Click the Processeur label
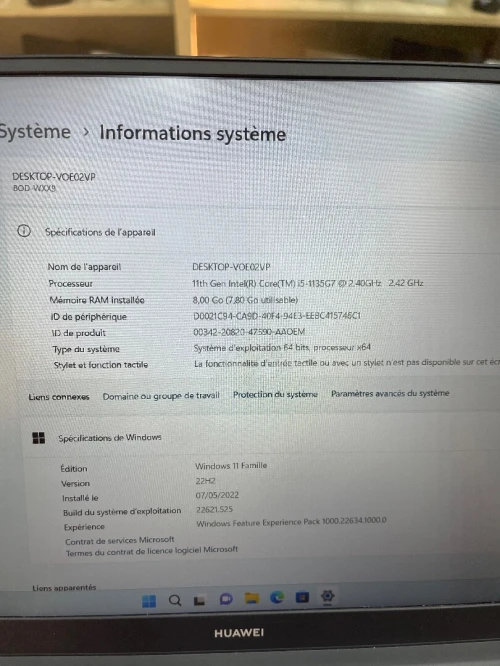 [71, 284]
